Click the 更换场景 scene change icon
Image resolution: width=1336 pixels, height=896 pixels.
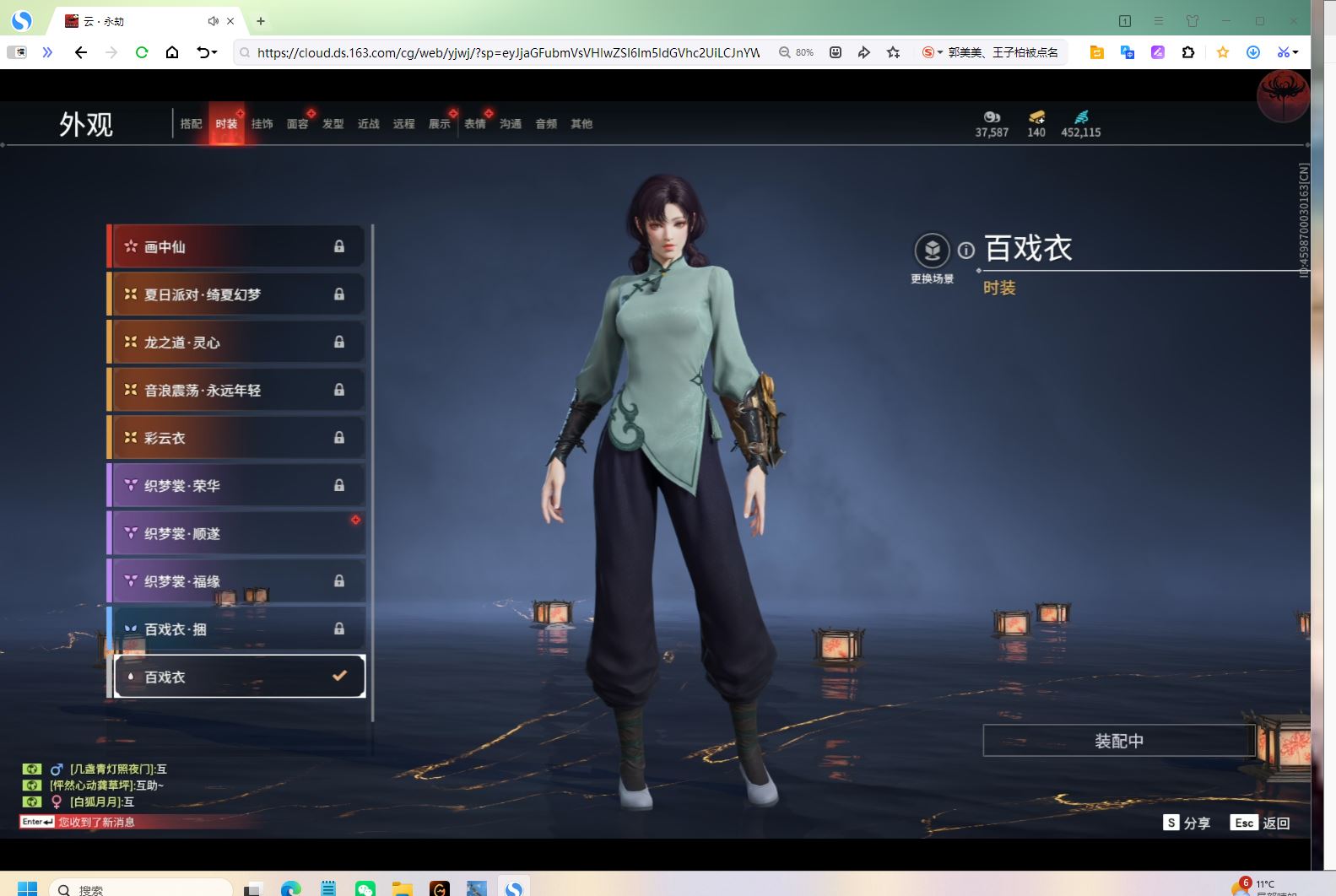coord(932,251)
